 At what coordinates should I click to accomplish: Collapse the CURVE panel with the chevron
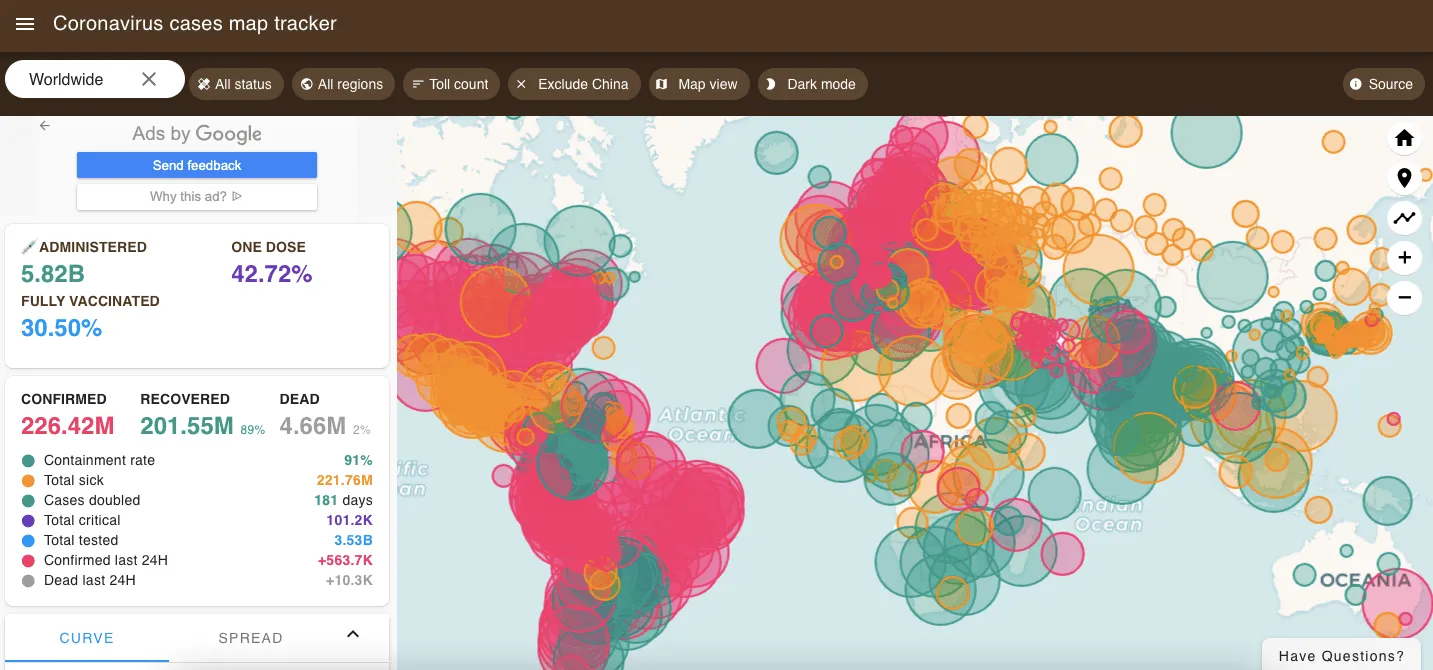pyautogui.click(x=352, y=634)
